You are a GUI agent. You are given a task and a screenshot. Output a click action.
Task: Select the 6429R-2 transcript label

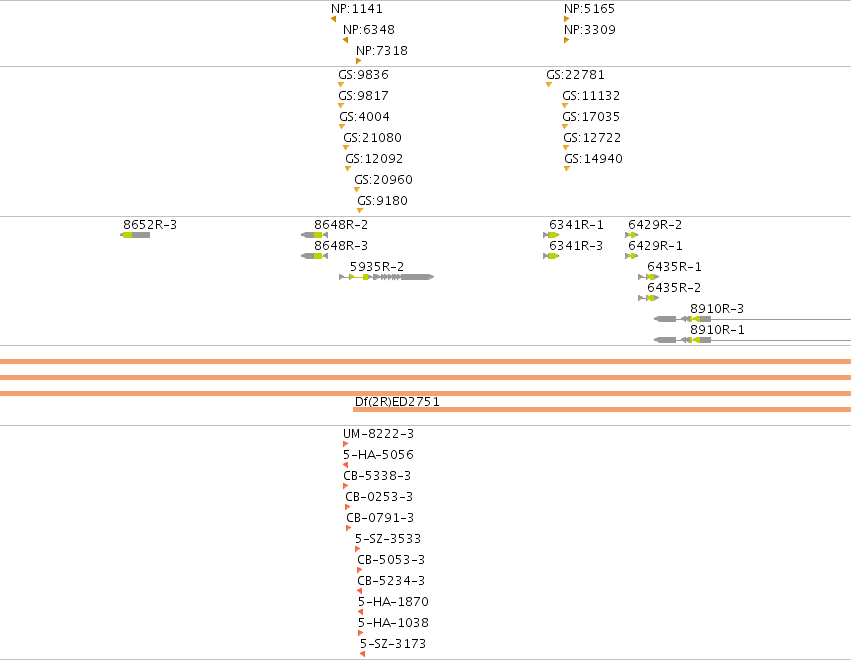pos(655,225)
